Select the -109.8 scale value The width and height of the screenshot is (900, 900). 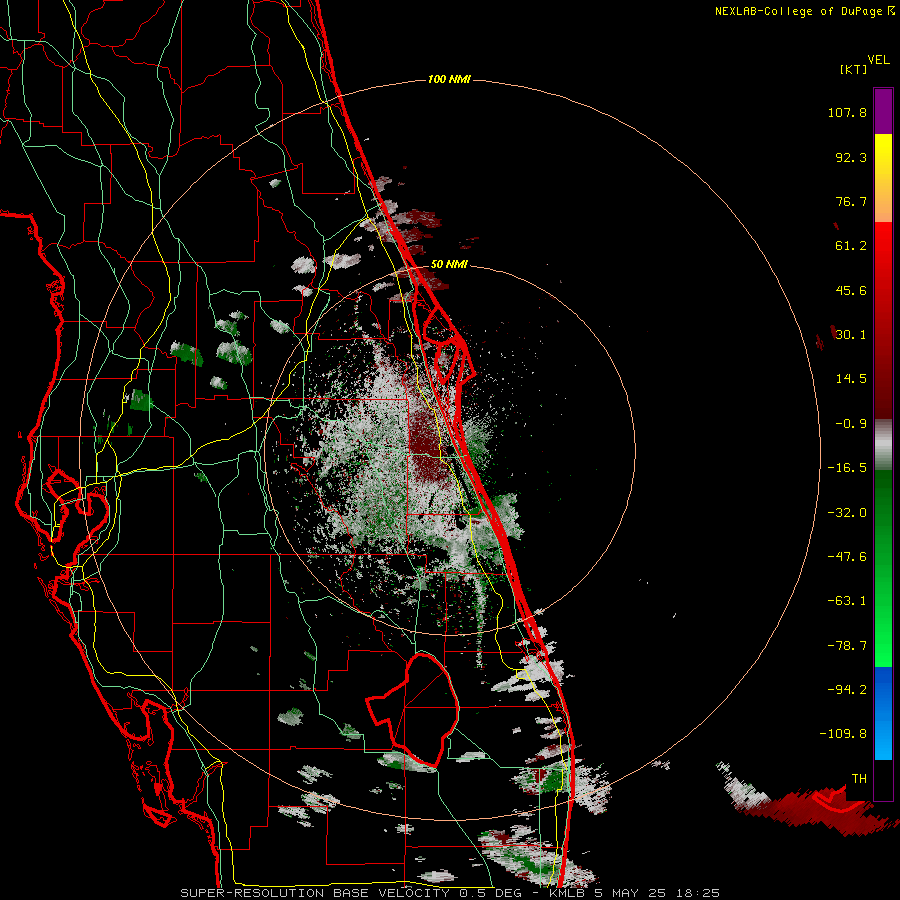coord(843,734)
